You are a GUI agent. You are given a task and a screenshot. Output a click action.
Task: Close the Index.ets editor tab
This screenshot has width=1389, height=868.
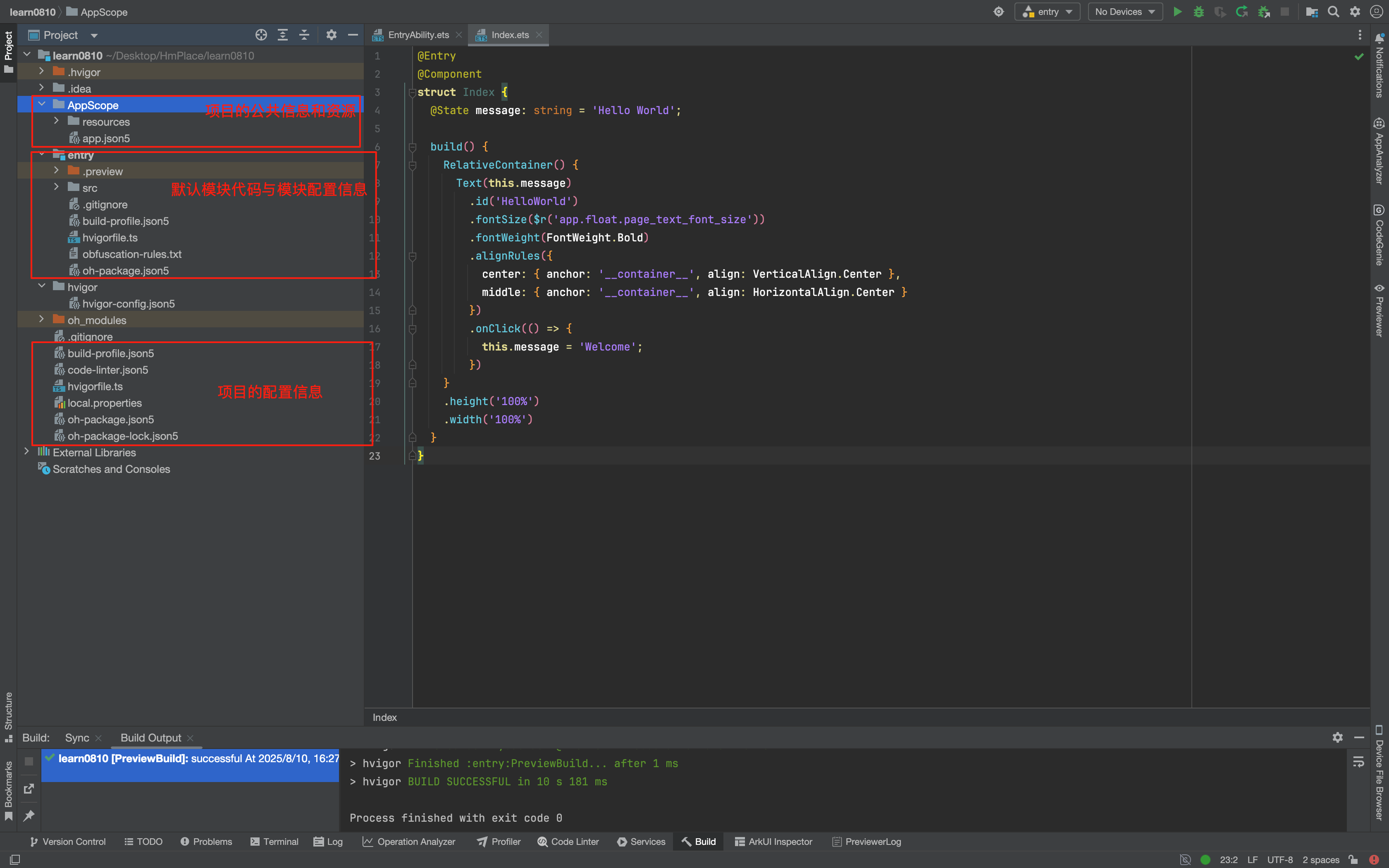coord(539,35)
